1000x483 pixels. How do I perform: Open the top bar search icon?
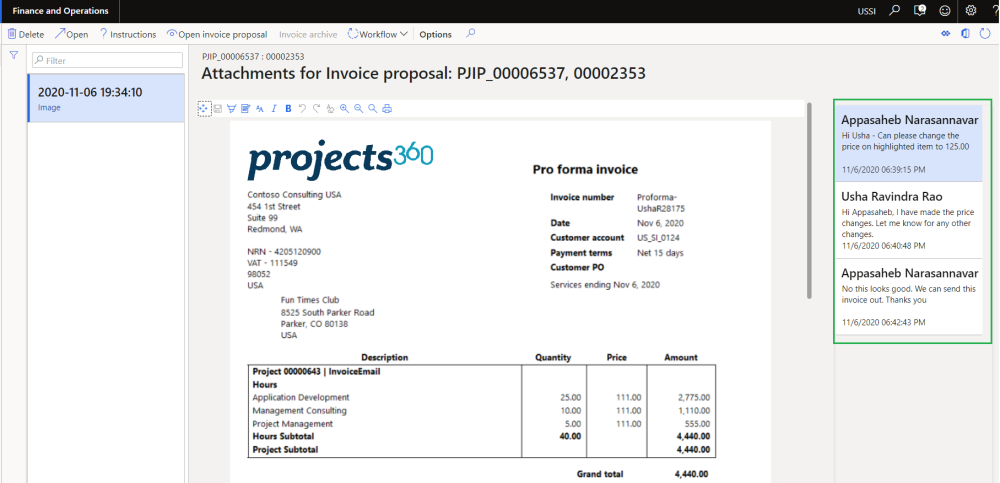[895, 11]
